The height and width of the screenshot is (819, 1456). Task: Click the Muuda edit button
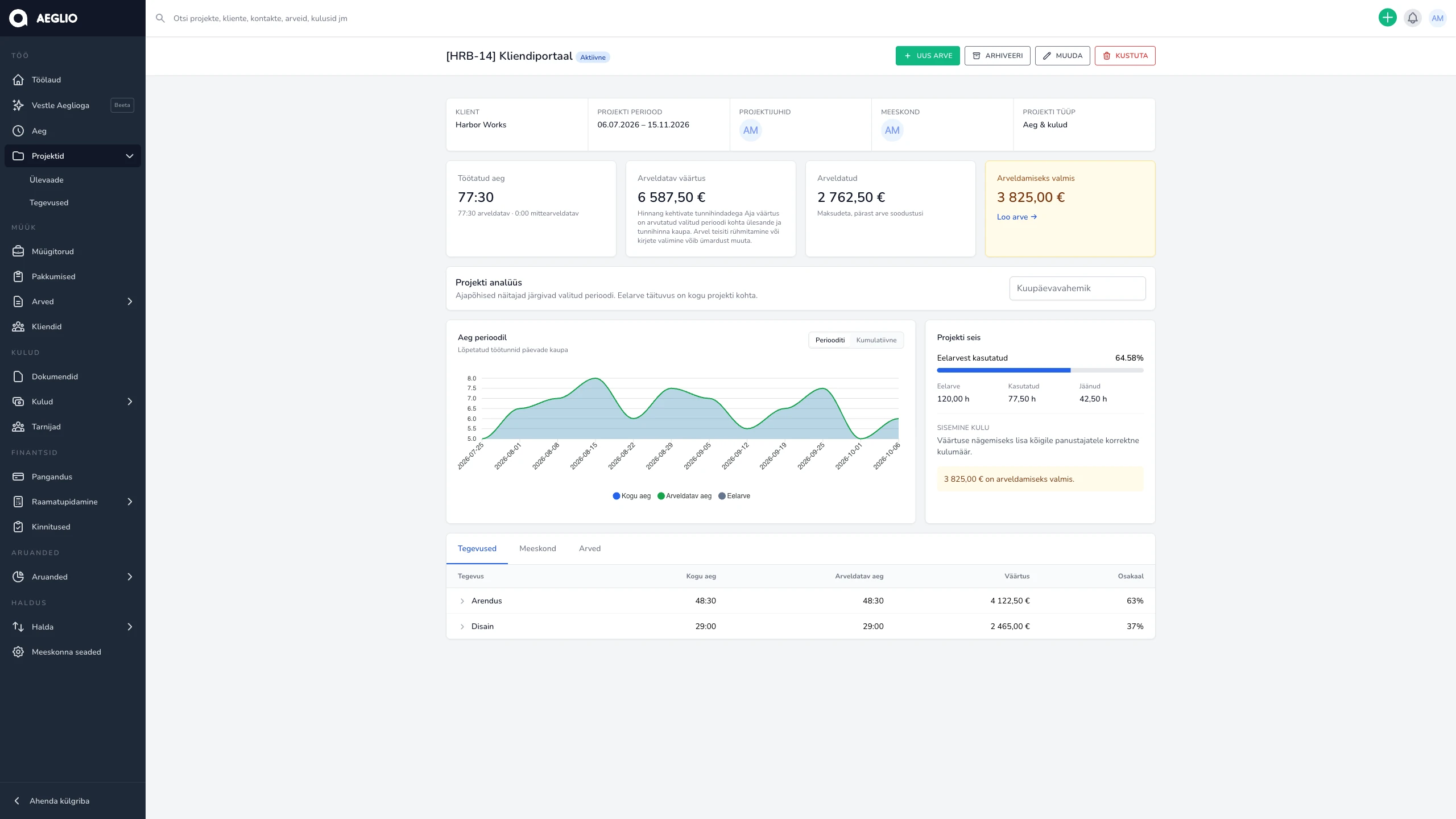point(1062,56)
